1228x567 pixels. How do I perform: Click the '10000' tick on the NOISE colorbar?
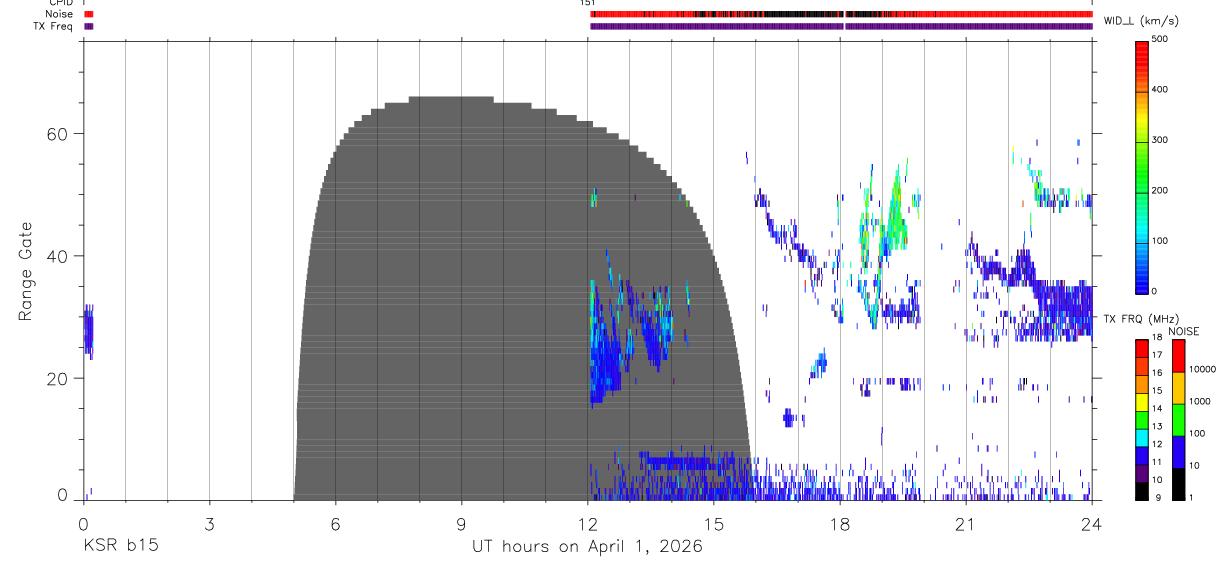[x=1204, y=369]
